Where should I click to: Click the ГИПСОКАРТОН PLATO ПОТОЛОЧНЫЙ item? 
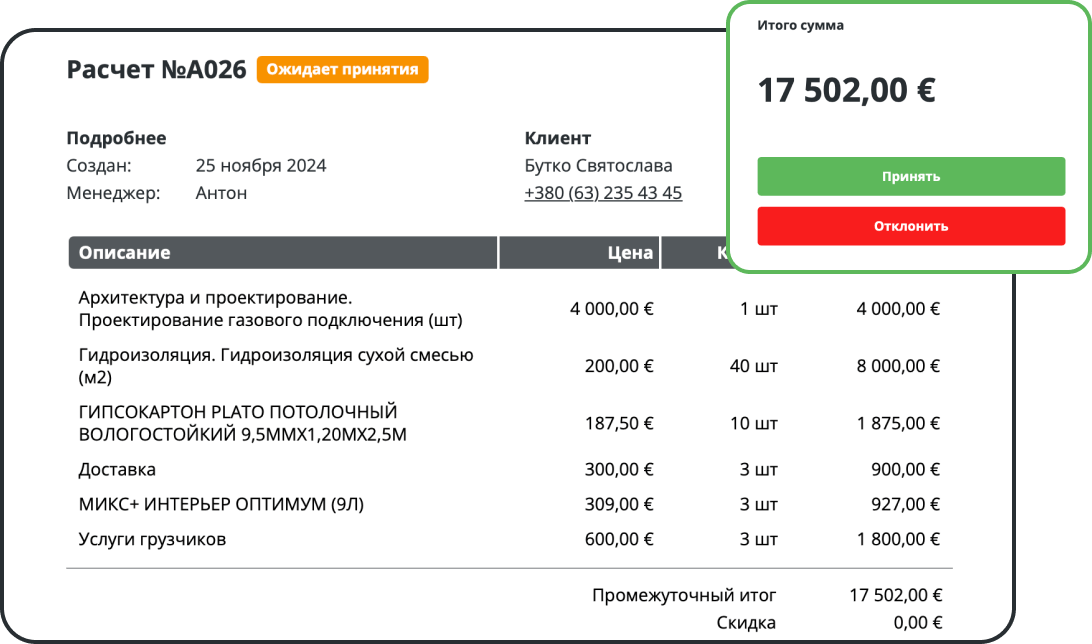(238, 422)
